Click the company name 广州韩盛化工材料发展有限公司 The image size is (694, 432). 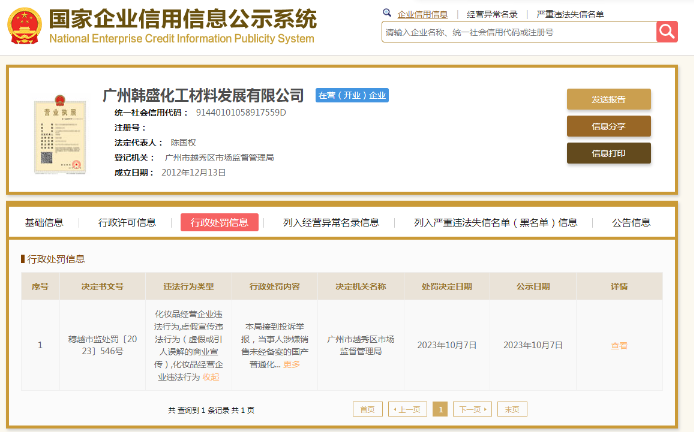[x=203, y=95]
